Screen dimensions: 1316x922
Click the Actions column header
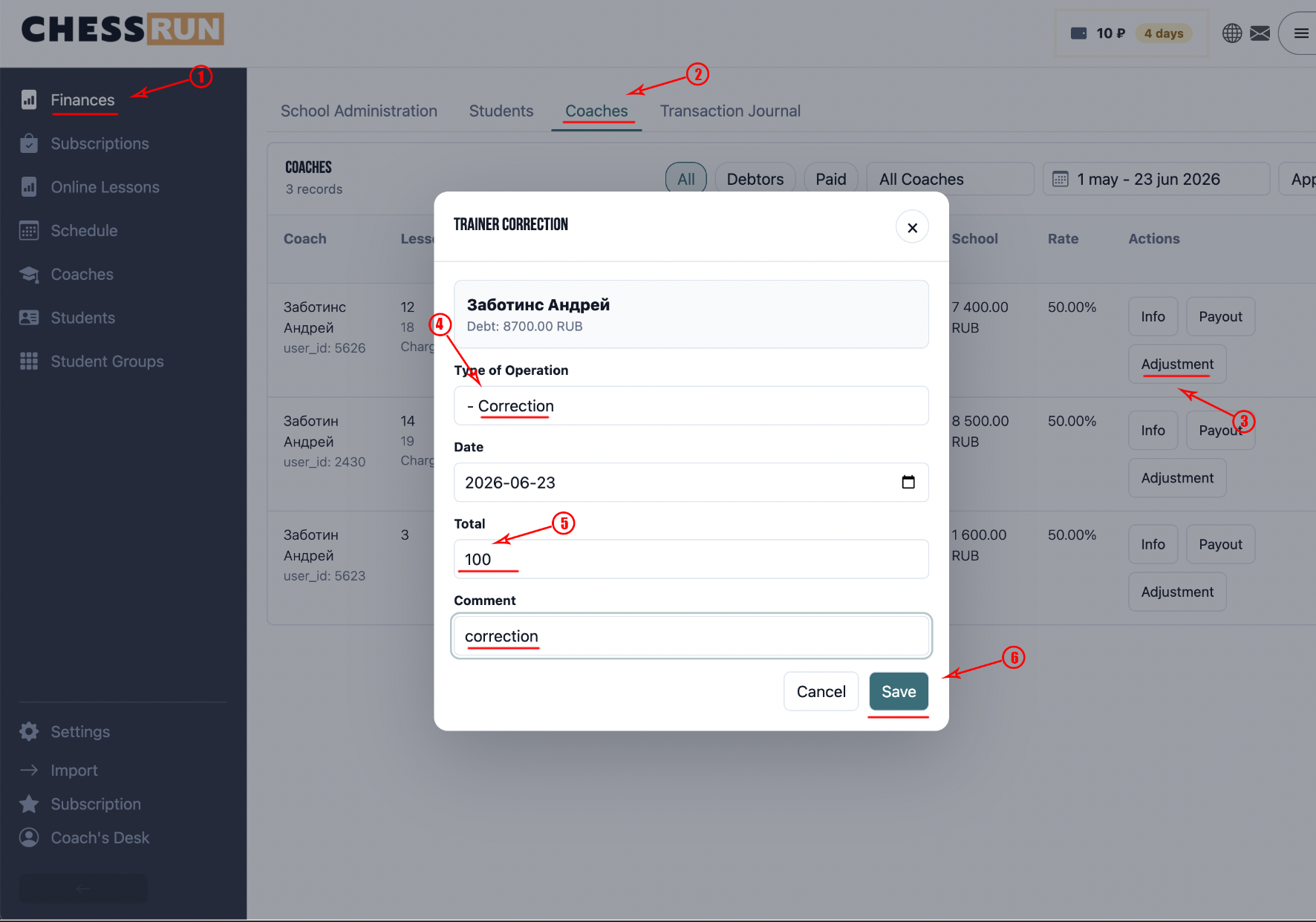click(1154, 239)
